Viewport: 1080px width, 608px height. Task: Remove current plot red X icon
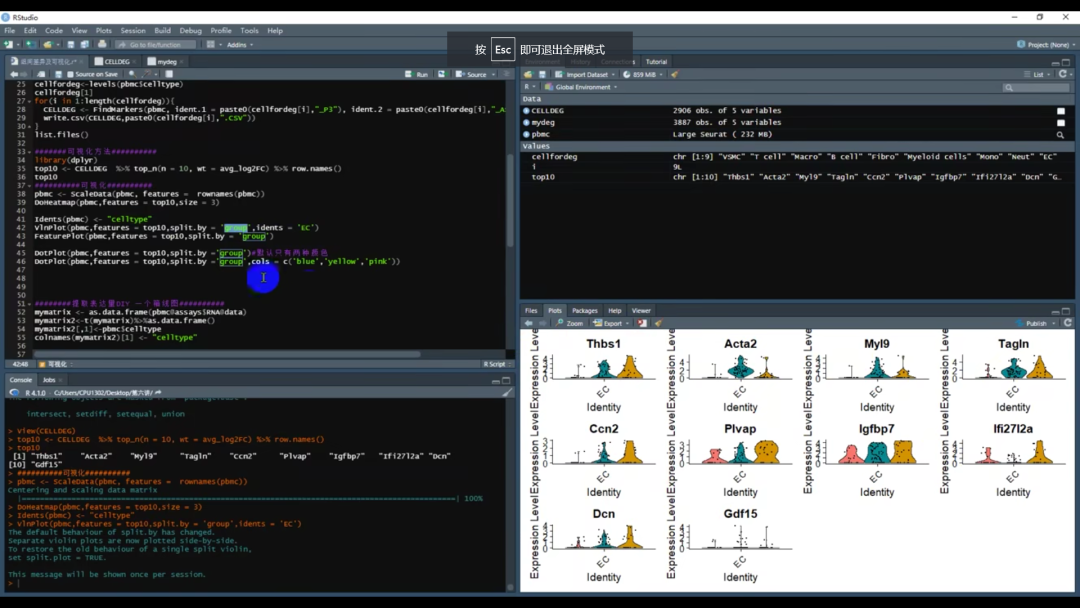coord(642,323)
